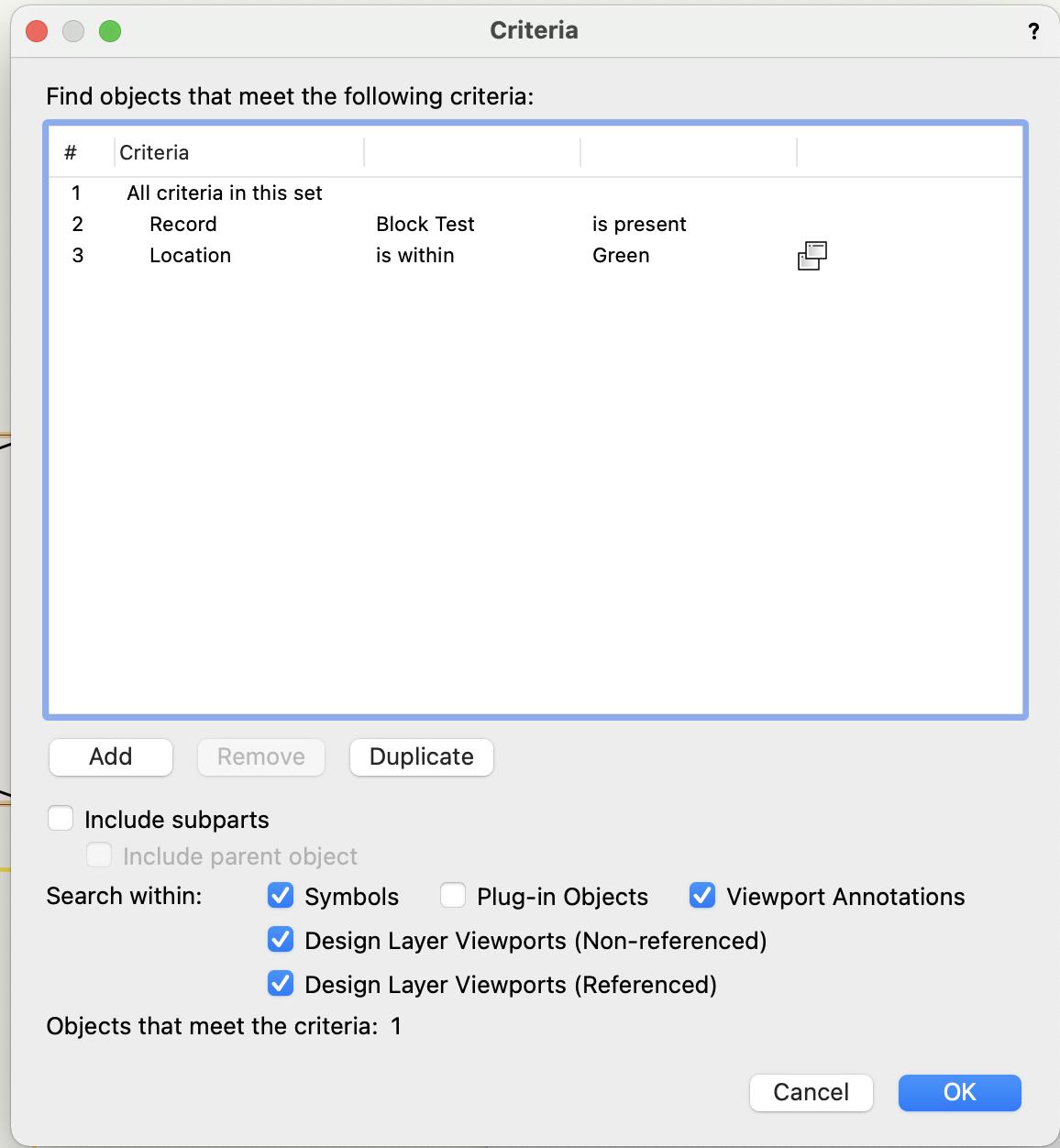This screenshot has height=1148, width=1060.
Task: Click the Criteria column header
Action: click(154, 153)
